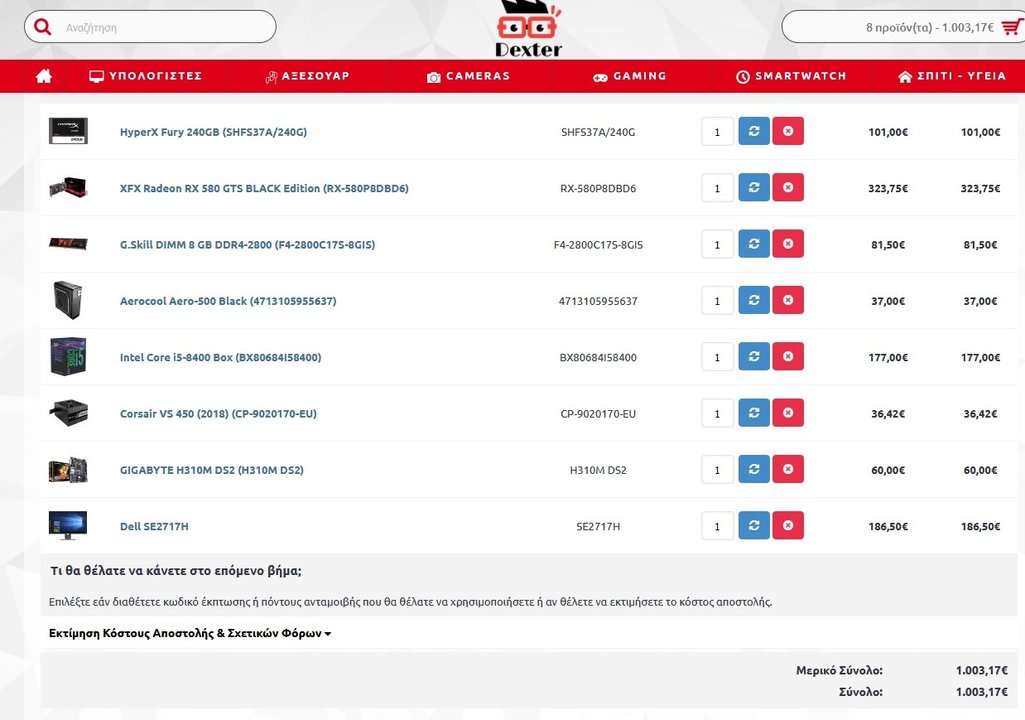Image resolution: width=1025 pixels, height=720 pixels.
Task: Open HyperX Fury 240GB product link
Action: click(x=213, y=132)
